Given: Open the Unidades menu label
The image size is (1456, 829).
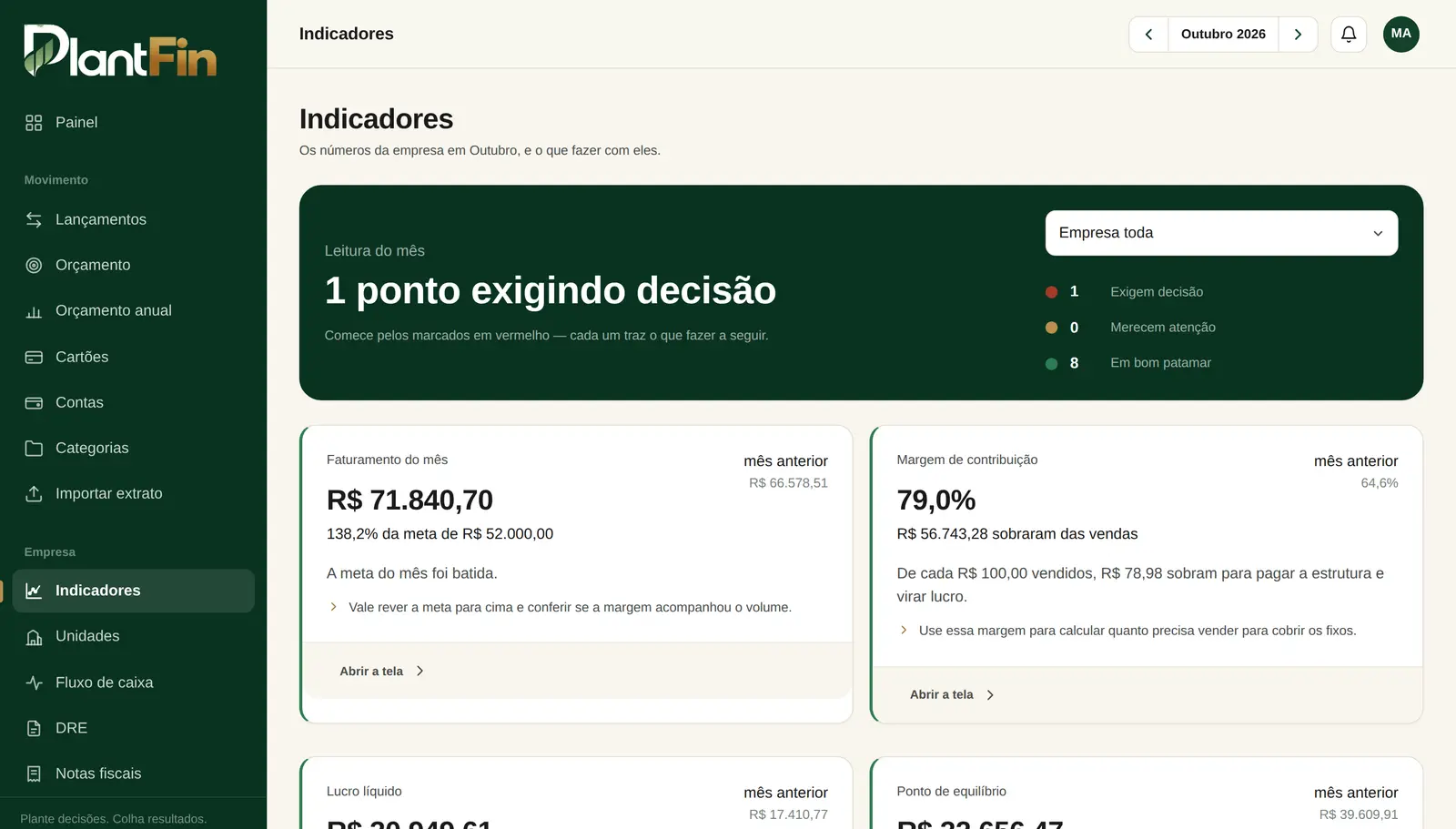Looking at the screenshot, I should [87, 636].
